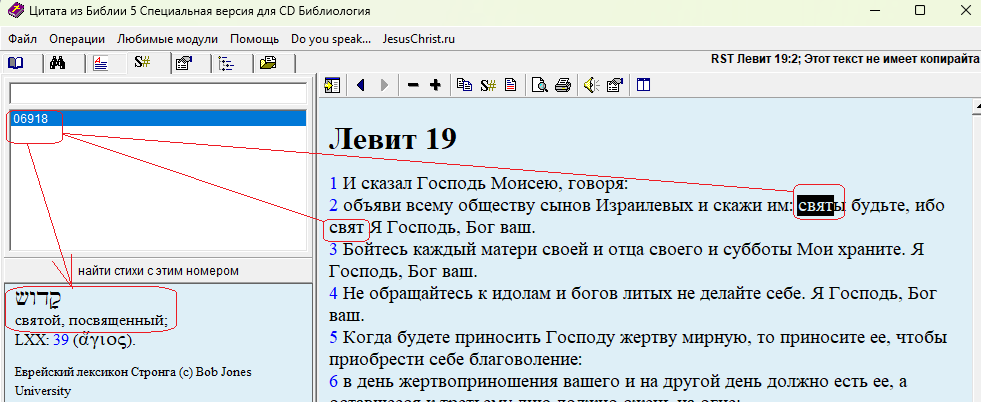Open print preview with magnifier page icon
This screenshot has width=981, height=402.
pos(540,85)
